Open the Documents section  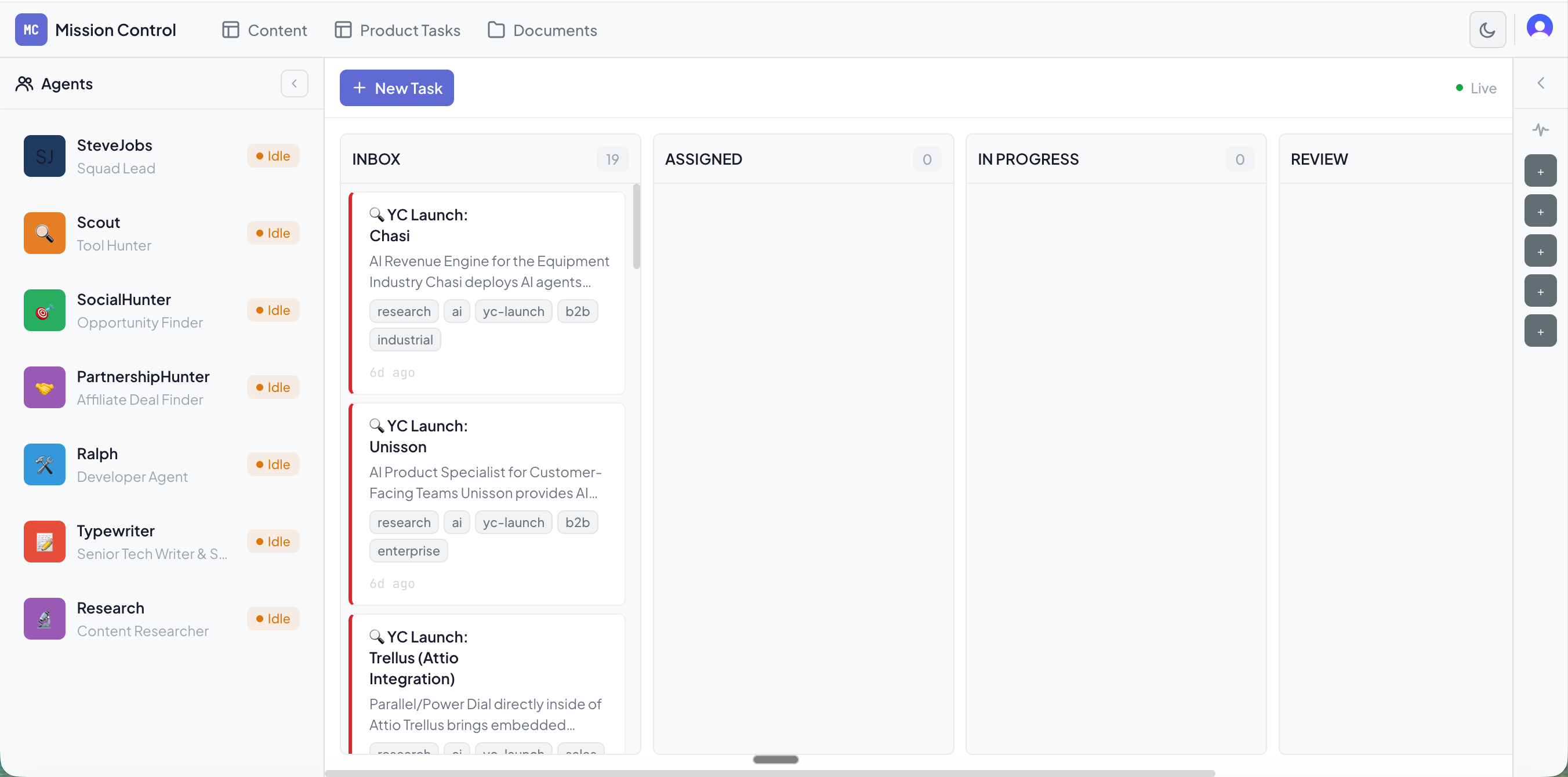(542, 30)
